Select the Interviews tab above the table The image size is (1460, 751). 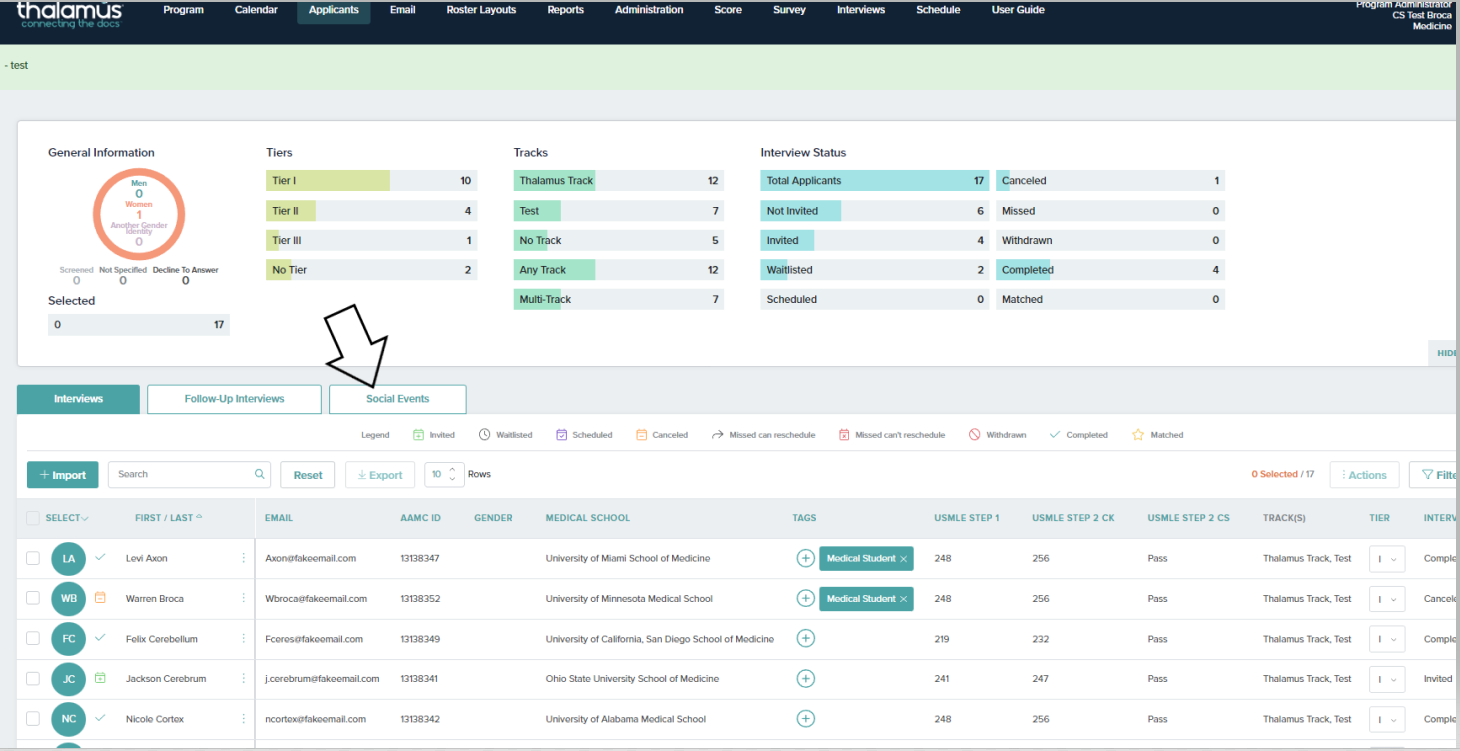point(78,399)
